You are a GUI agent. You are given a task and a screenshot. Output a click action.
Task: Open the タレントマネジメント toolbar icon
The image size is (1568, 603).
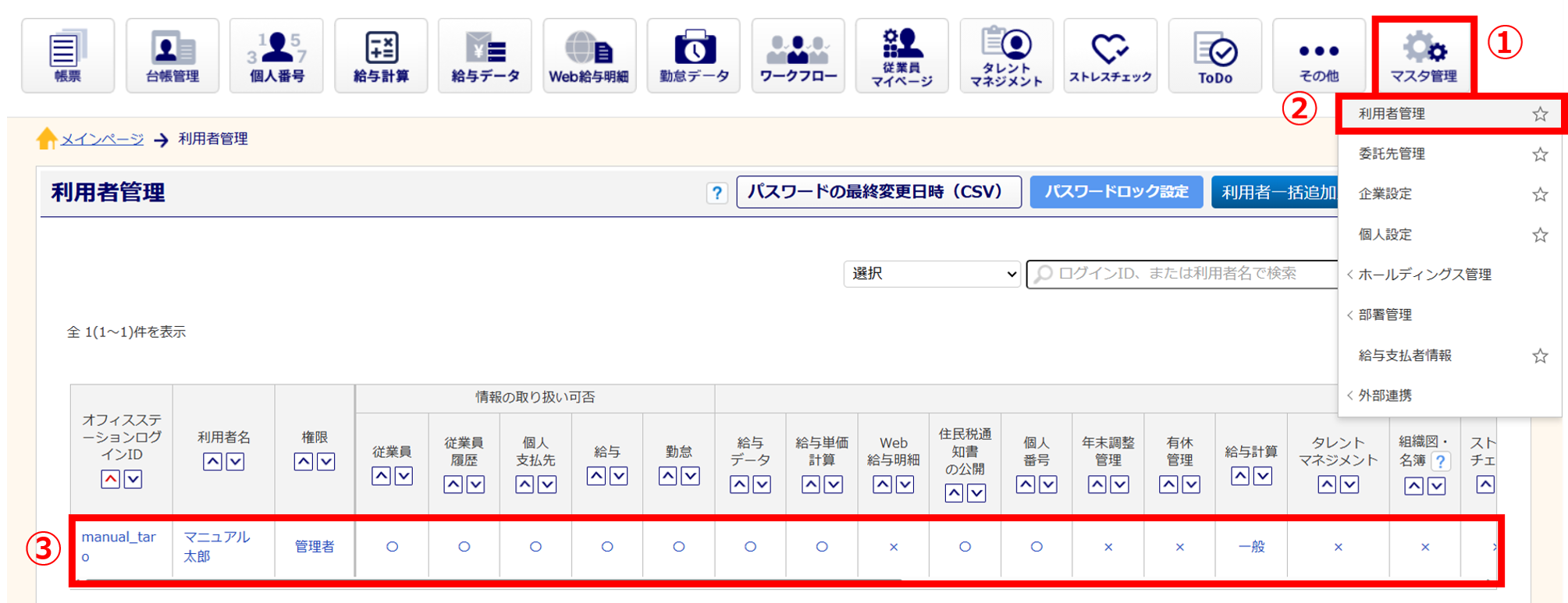pos(1006,55)
